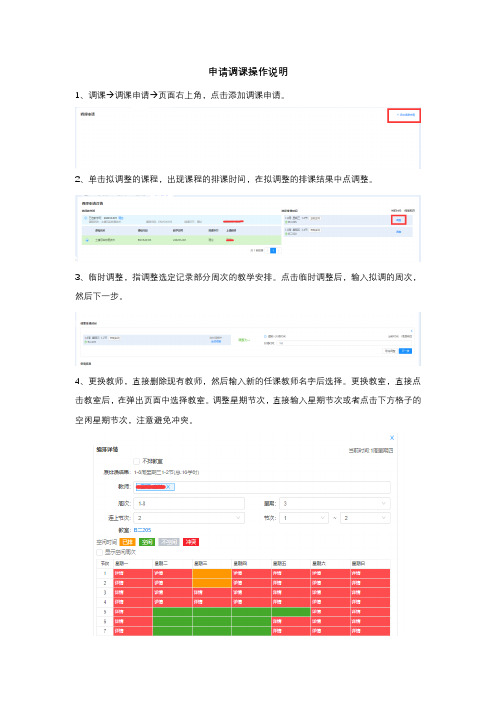
Task: Expand the 连上节次 dropdown showing 2
Action: (189, 518)
